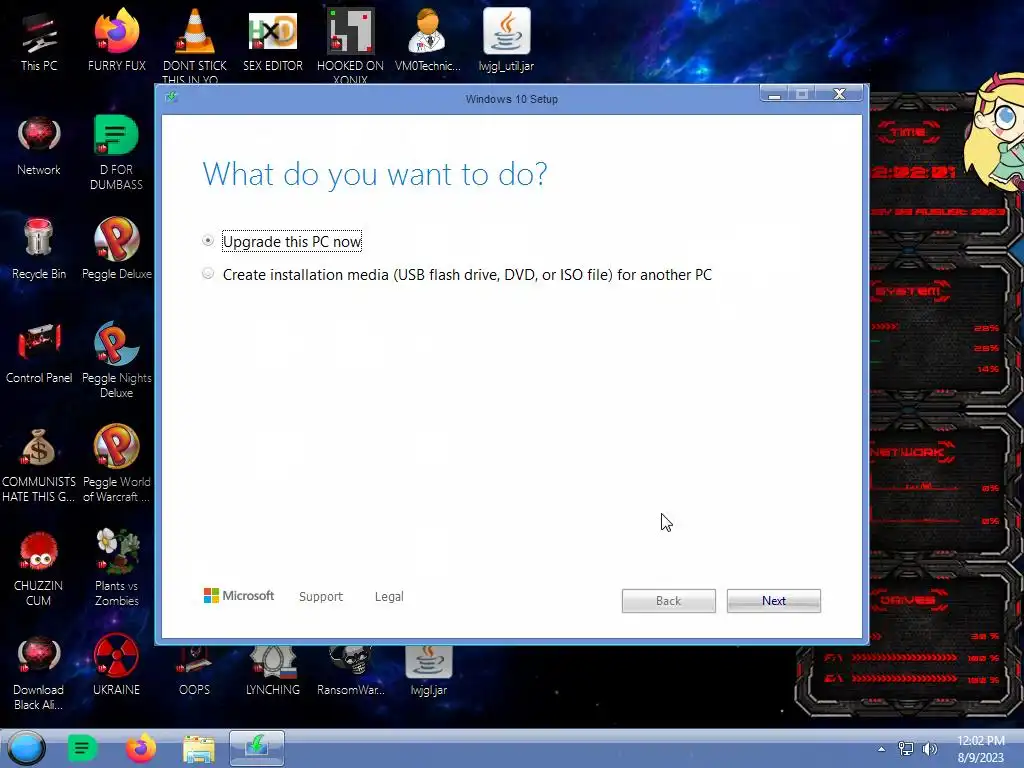This screenshot has width=1024, height=768.
Task: Open the Support link
Action: click(321, 596)
